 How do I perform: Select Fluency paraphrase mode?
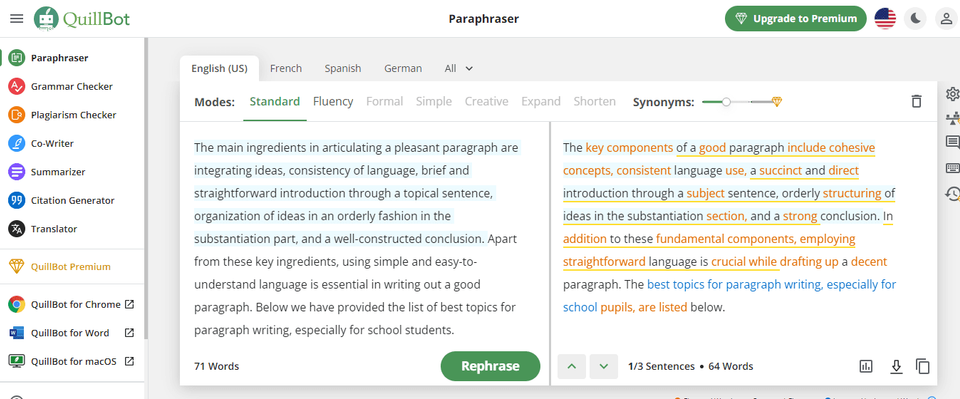(333, 102)
